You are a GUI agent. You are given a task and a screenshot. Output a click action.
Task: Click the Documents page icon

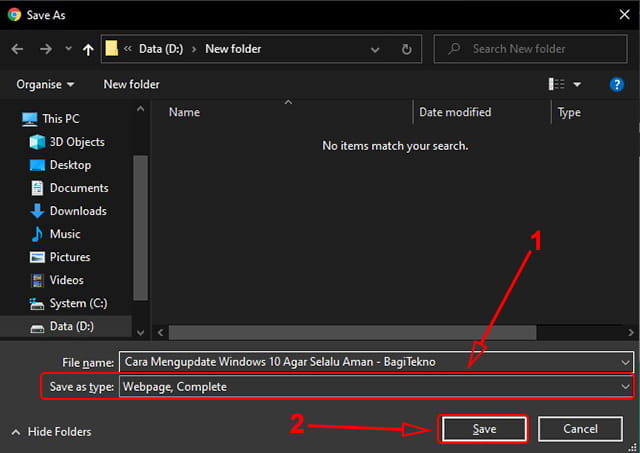37,188
